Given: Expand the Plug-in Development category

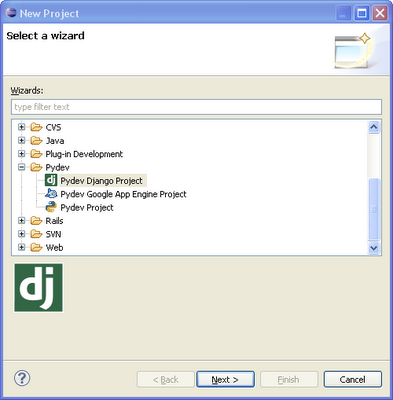Looking at the screenshot, I should coord(22,154).
